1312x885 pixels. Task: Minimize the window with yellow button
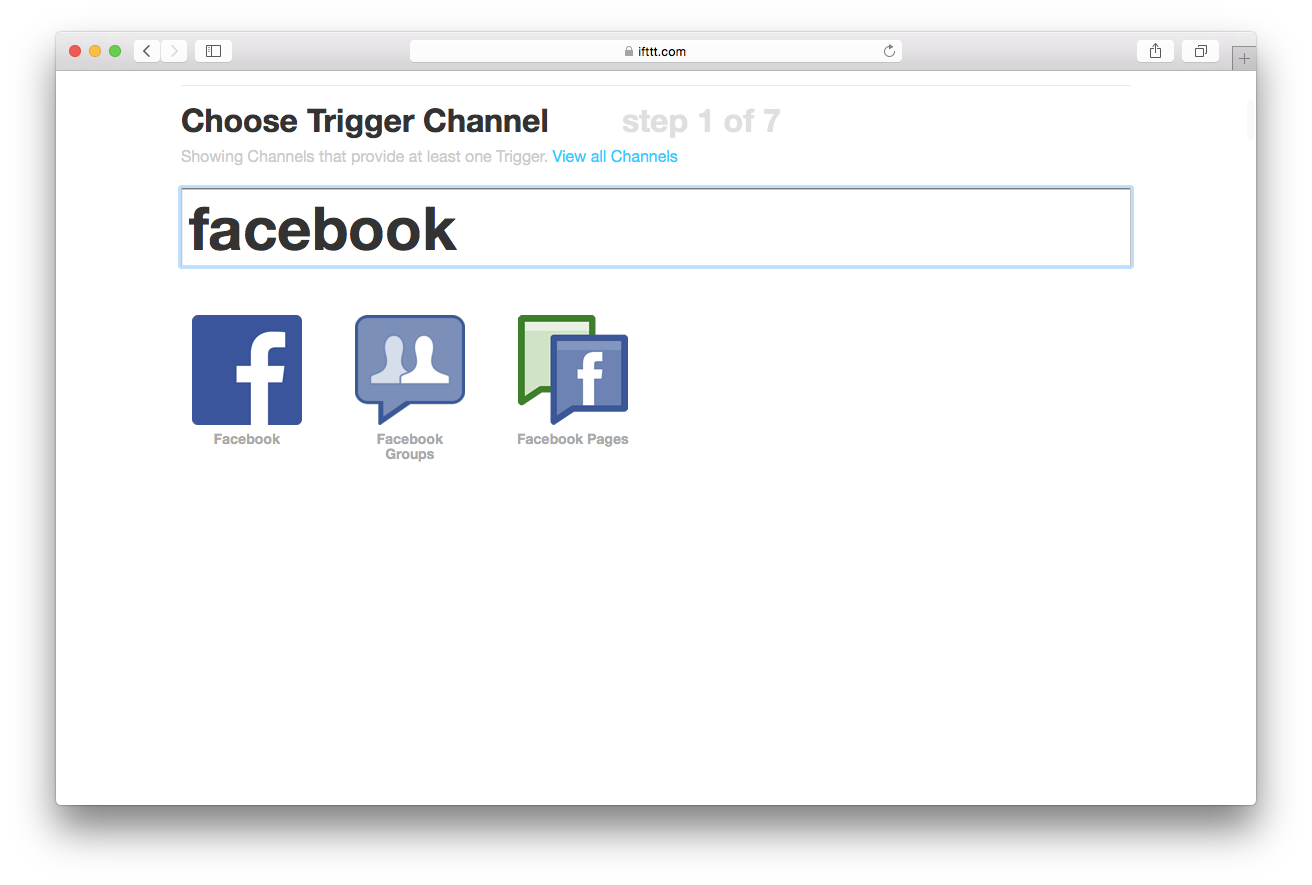pos(95,51)
